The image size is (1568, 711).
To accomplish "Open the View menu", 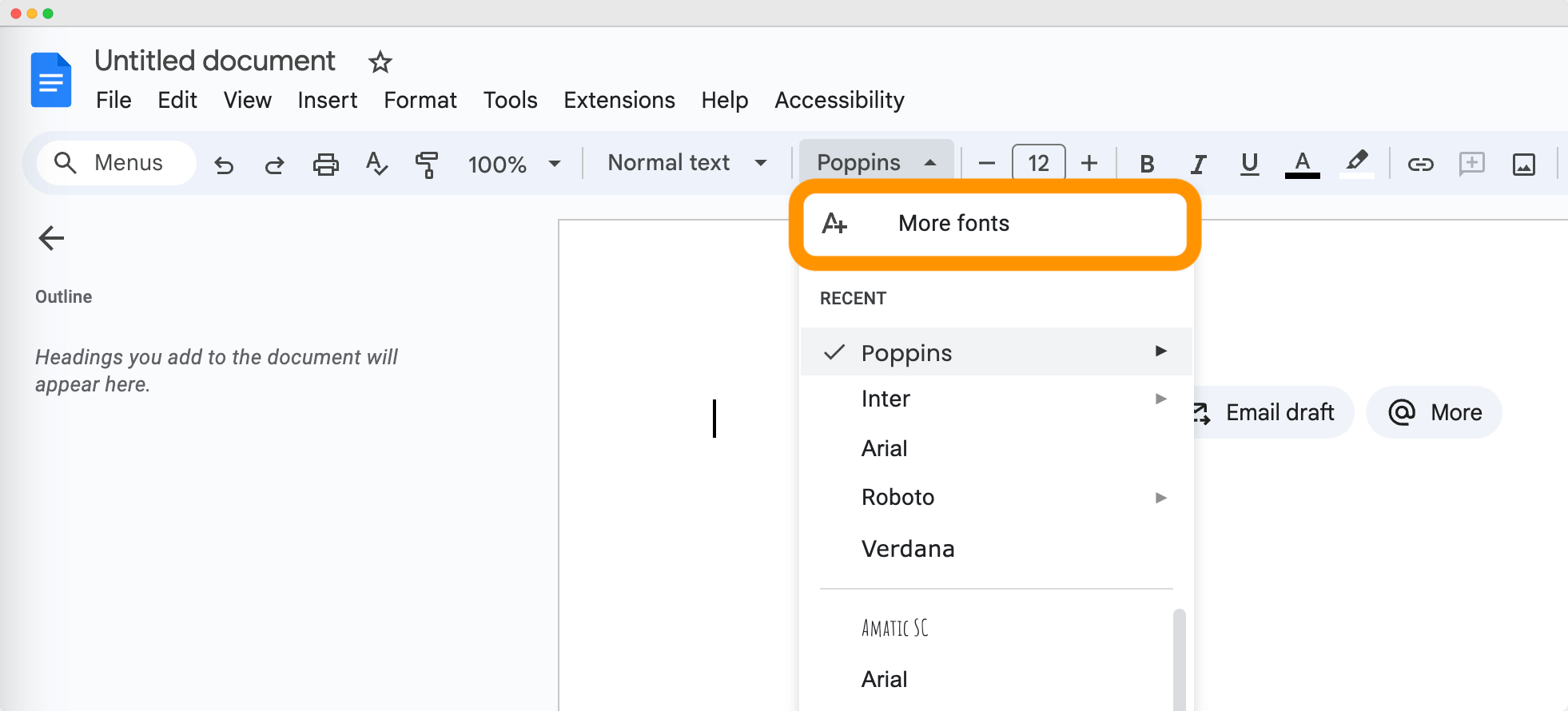I will [248, 100].
